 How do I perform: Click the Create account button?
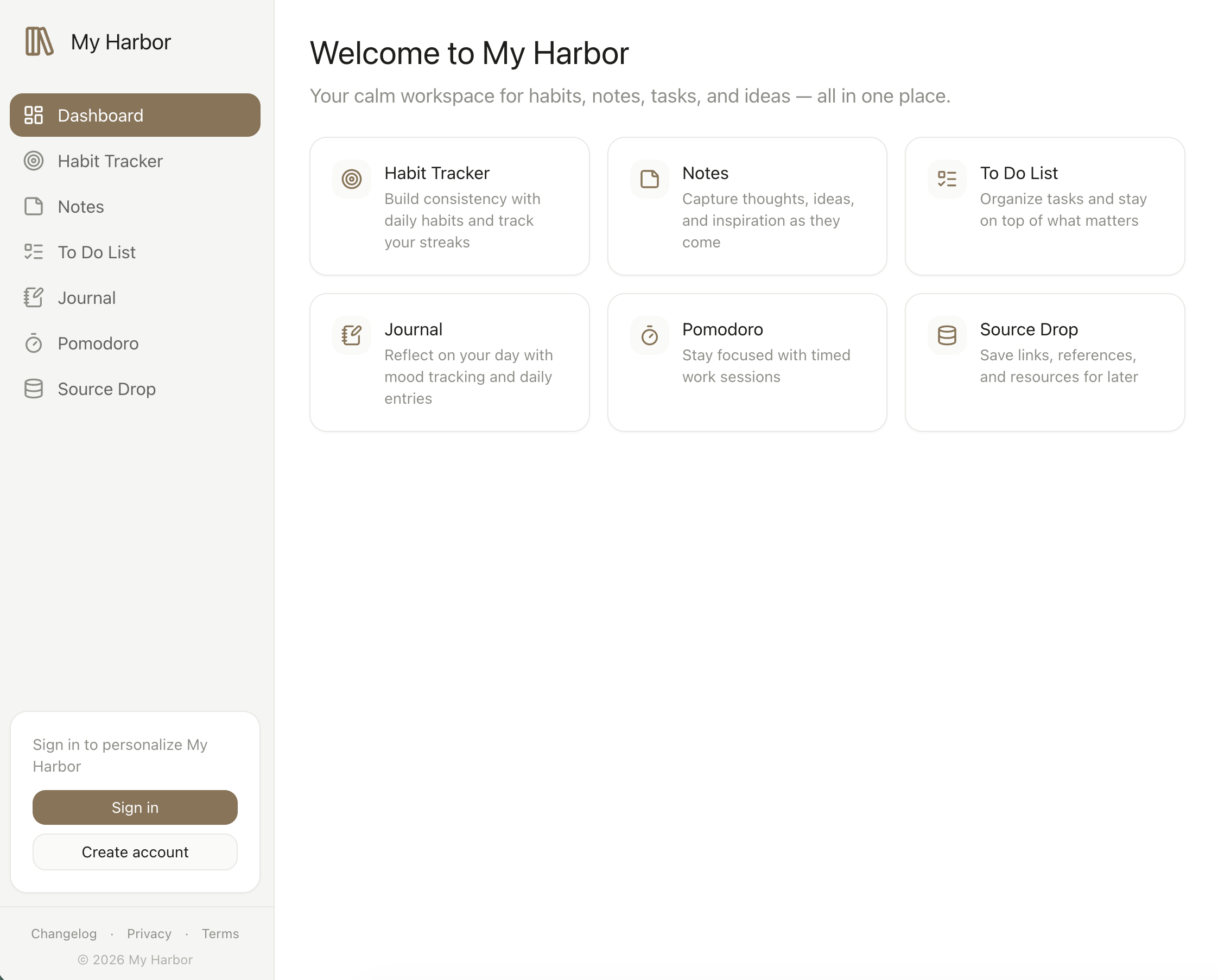[x=135, y=852]
